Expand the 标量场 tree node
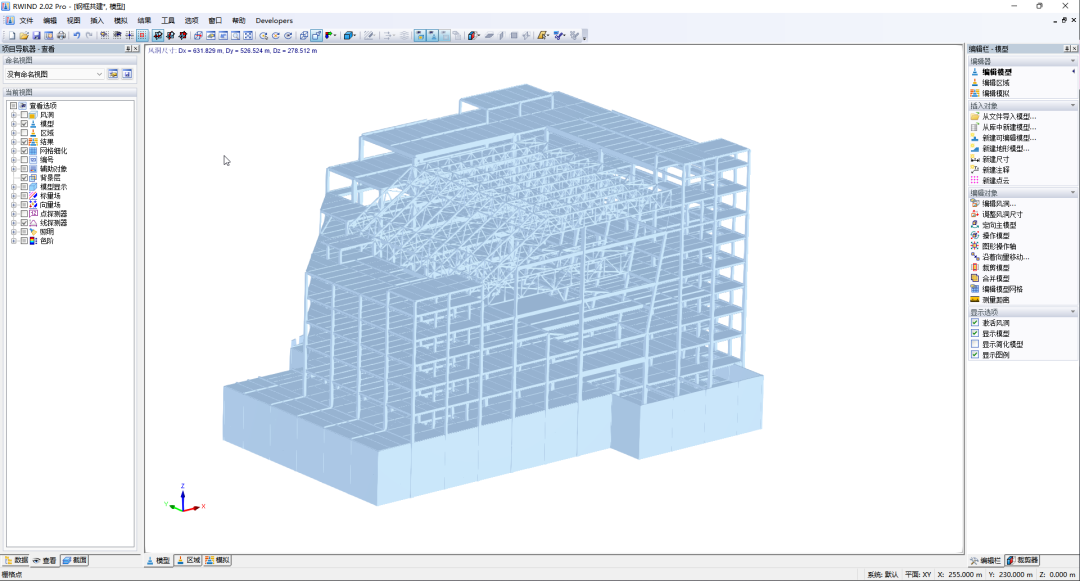 point(14,196)
